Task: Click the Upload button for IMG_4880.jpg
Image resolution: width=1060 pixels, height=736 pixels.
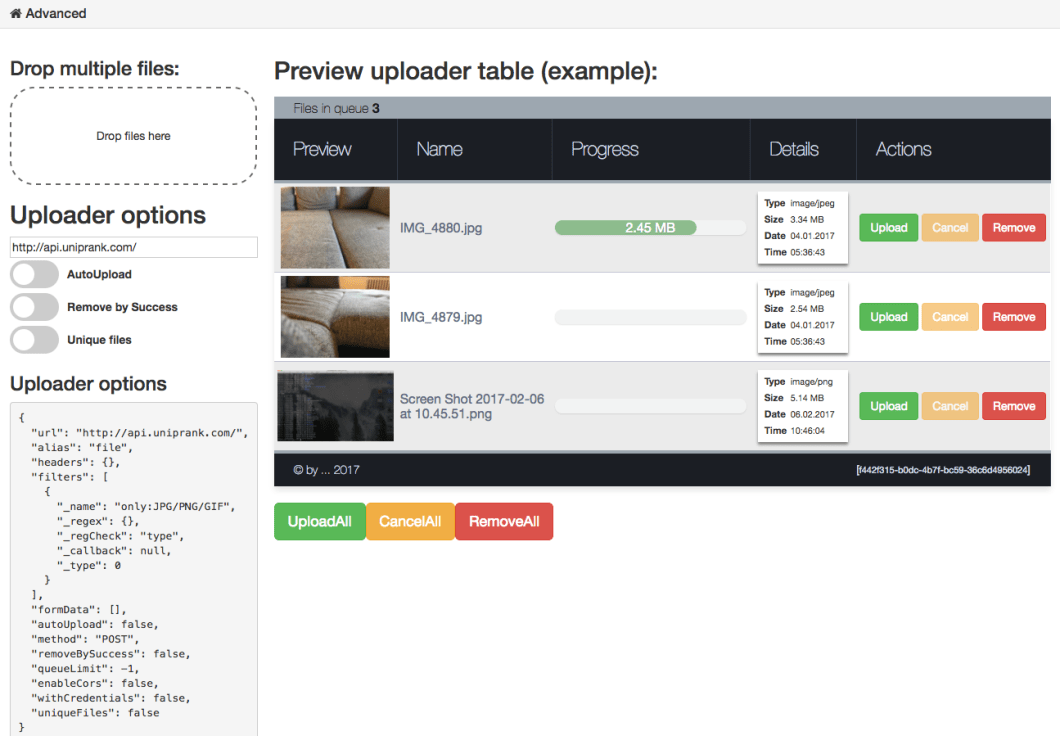Action: click(888, 227)
